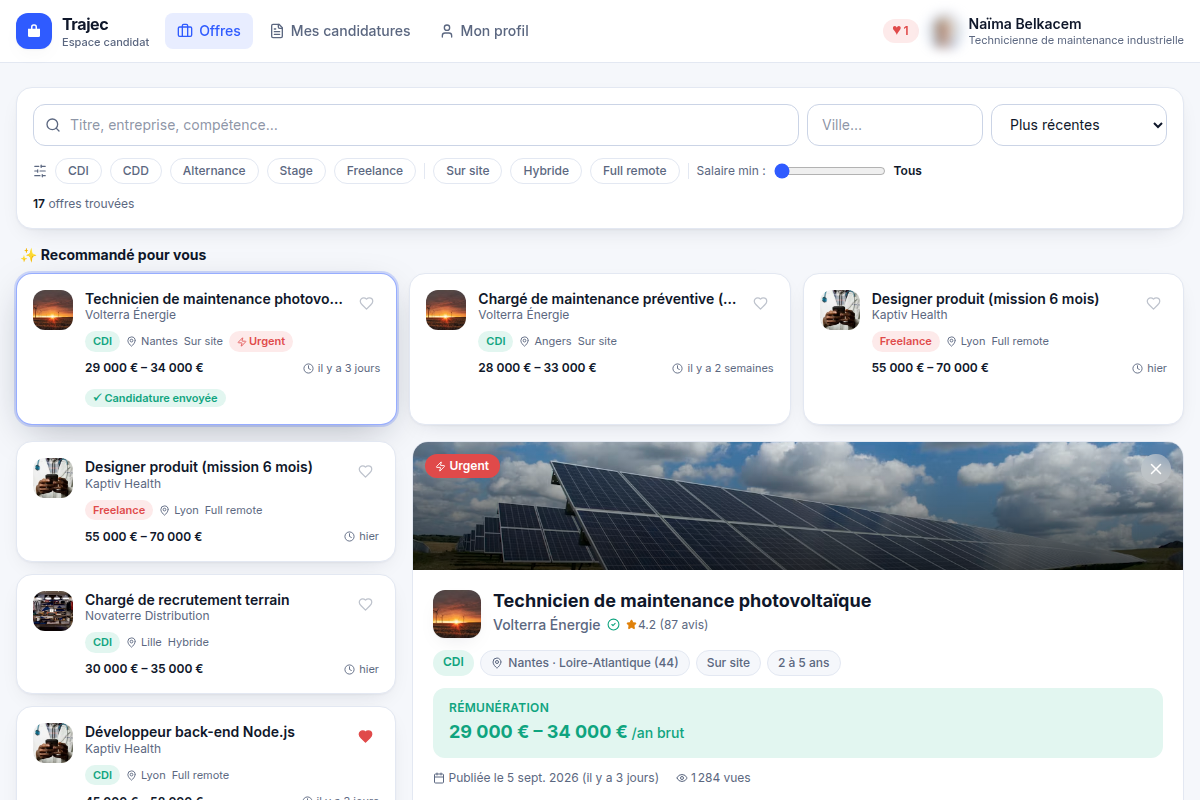Toggle the CDD filter chip
The width and height of the screenshot is (1200, 800).
pyautogui.click(x=136, y=171)
